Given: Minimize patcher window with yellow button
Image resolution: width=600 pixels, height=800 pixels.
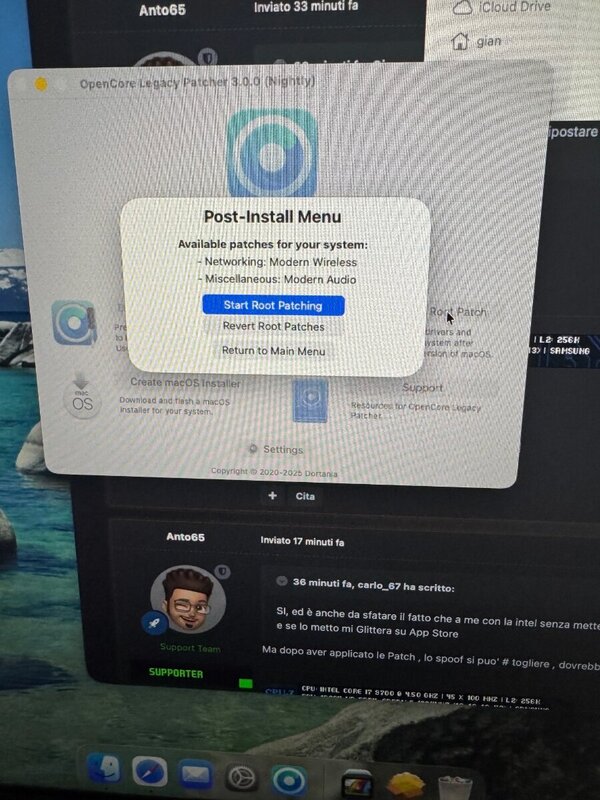Looking at the screenshot, I should point(41,84).
